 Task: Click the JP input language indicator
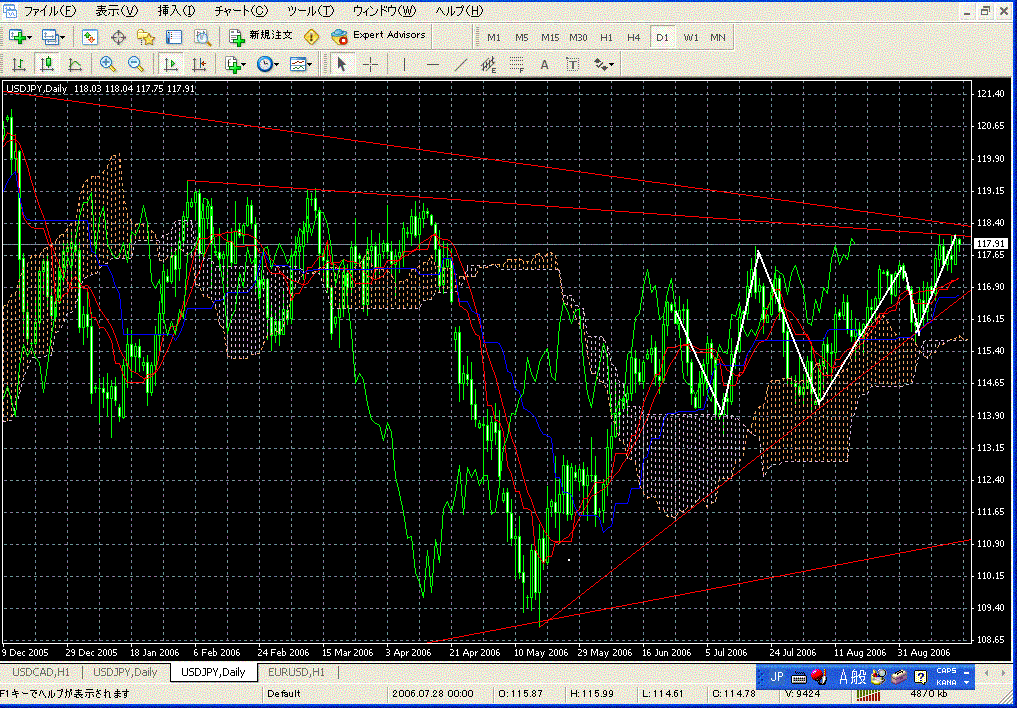tap(777, 677)
